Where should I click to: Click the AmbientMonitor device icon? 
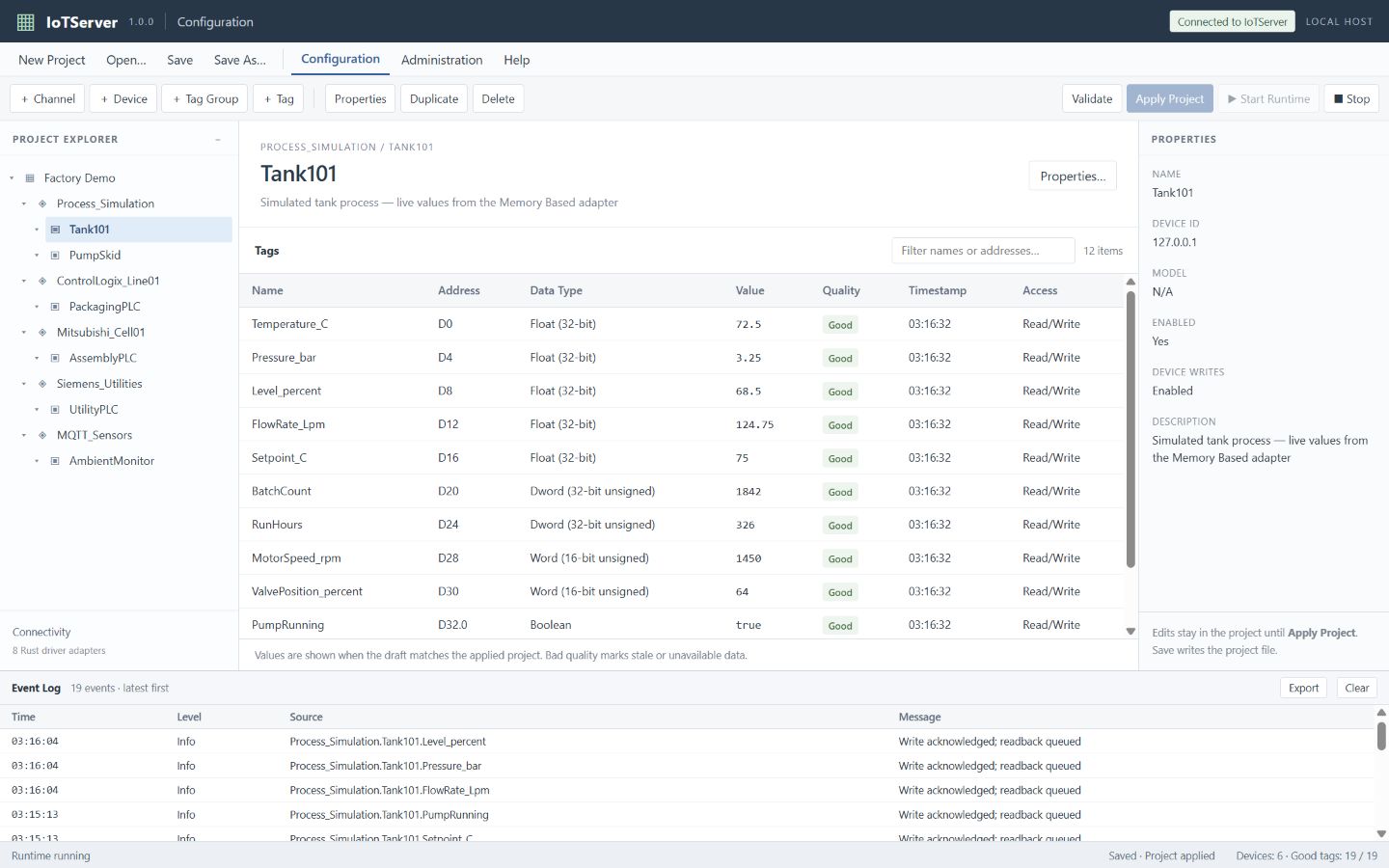click(55, 461)
